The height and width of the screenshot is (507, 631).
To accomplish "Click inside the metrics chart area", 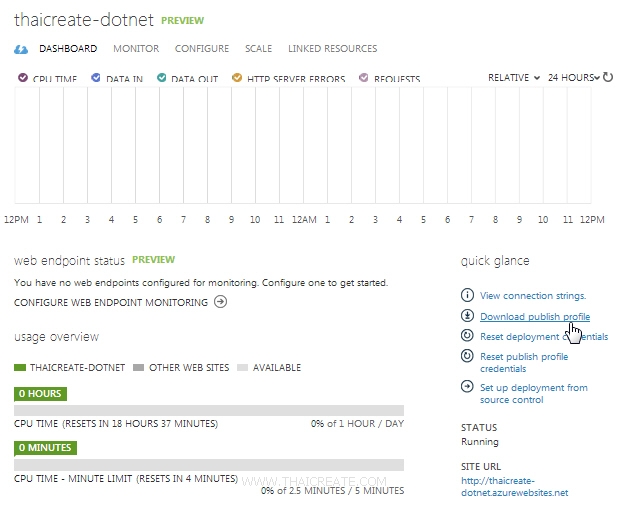I will coord(303,145).
